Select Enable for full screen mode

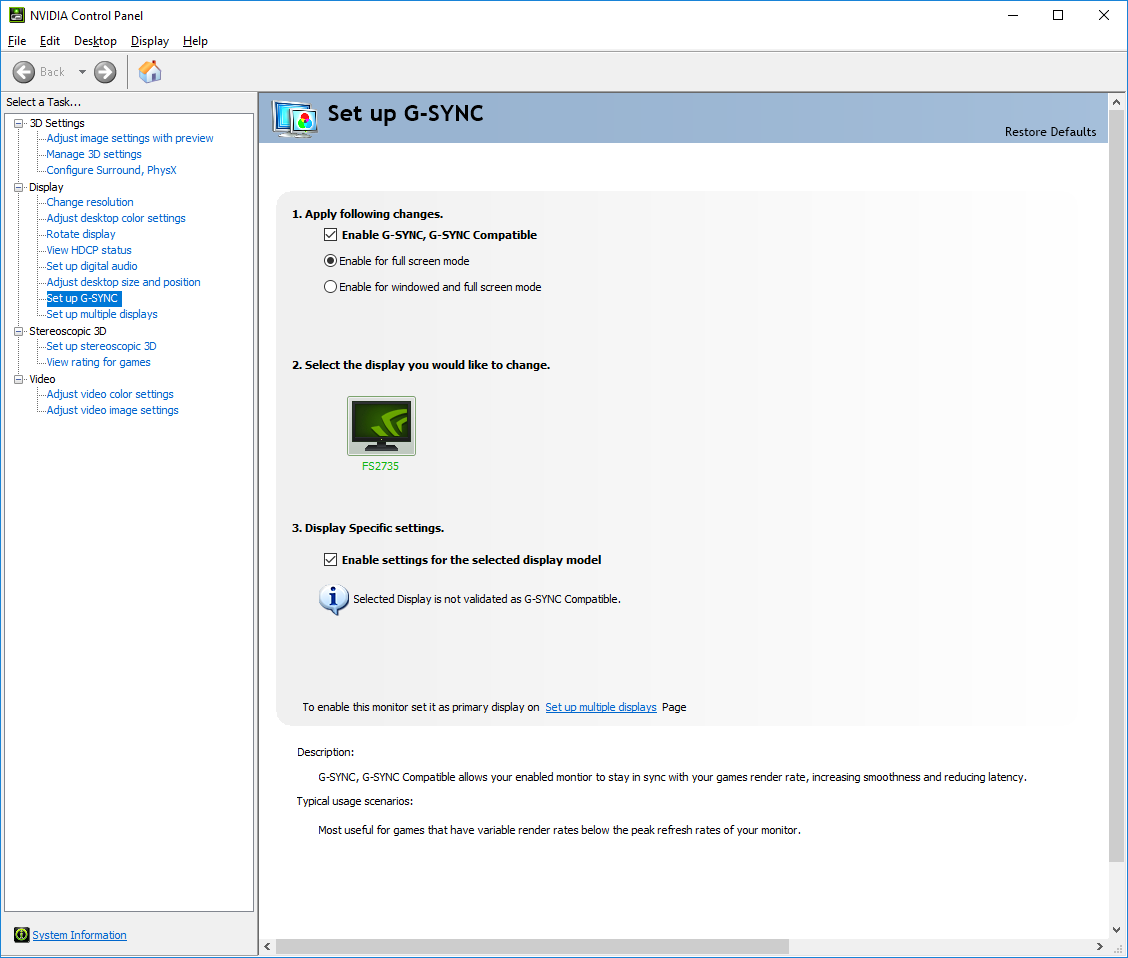[330, 260]
